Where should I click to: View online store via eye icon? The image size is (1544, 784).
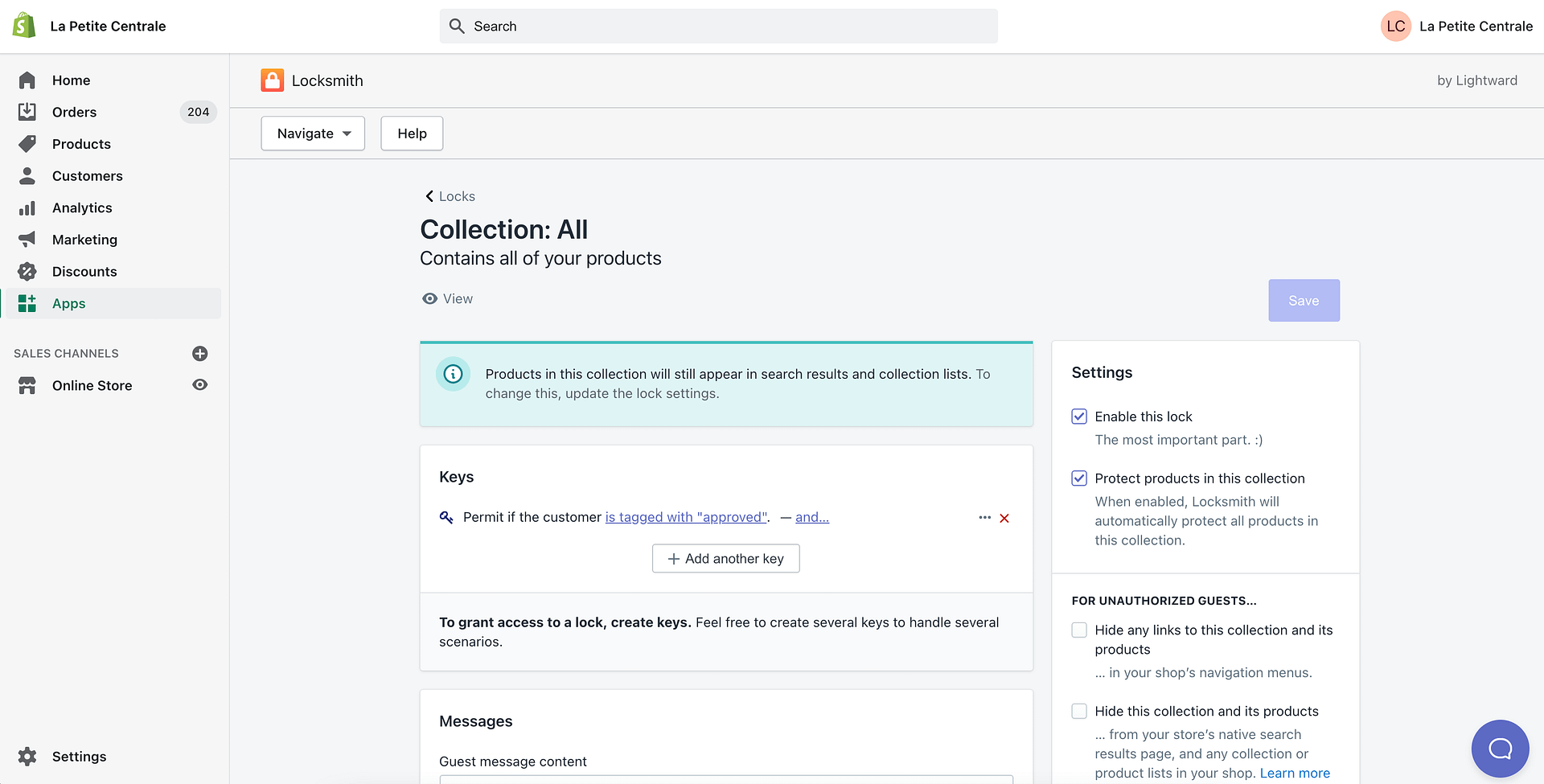pyautogui.click(x=200, y=385)
